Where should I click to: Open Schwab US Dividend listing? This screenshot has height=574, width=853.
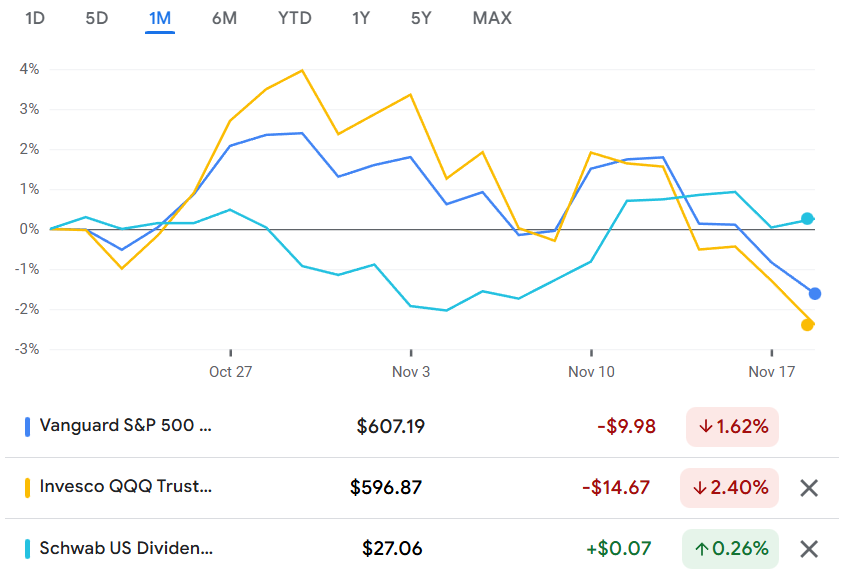tap(126, 548)
